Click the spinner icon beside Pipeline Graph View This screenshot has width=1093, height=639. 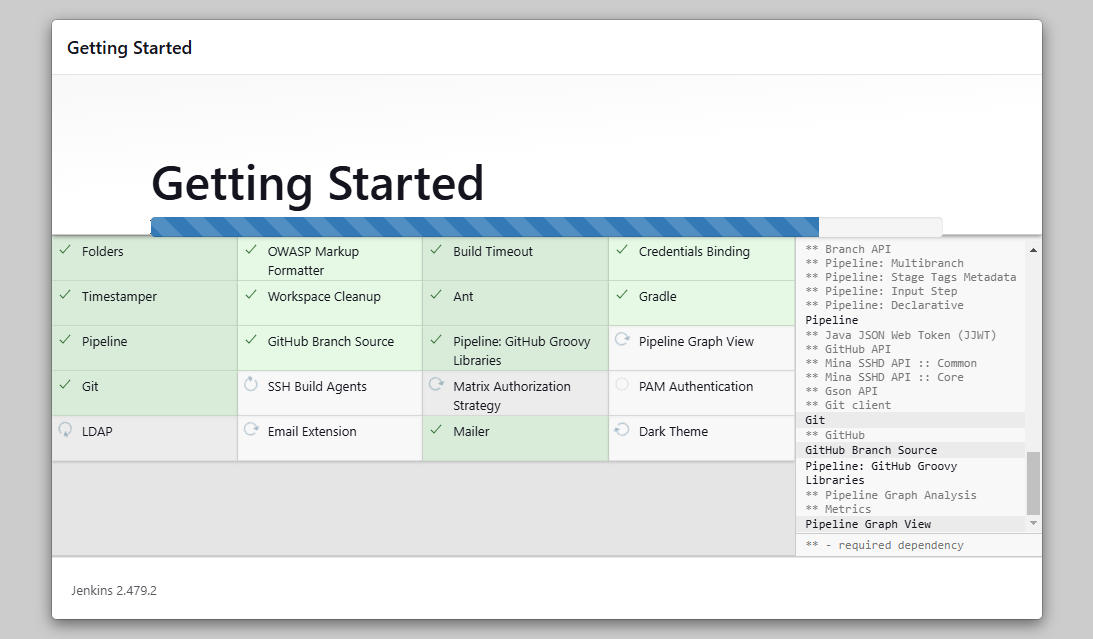(621, 340)
